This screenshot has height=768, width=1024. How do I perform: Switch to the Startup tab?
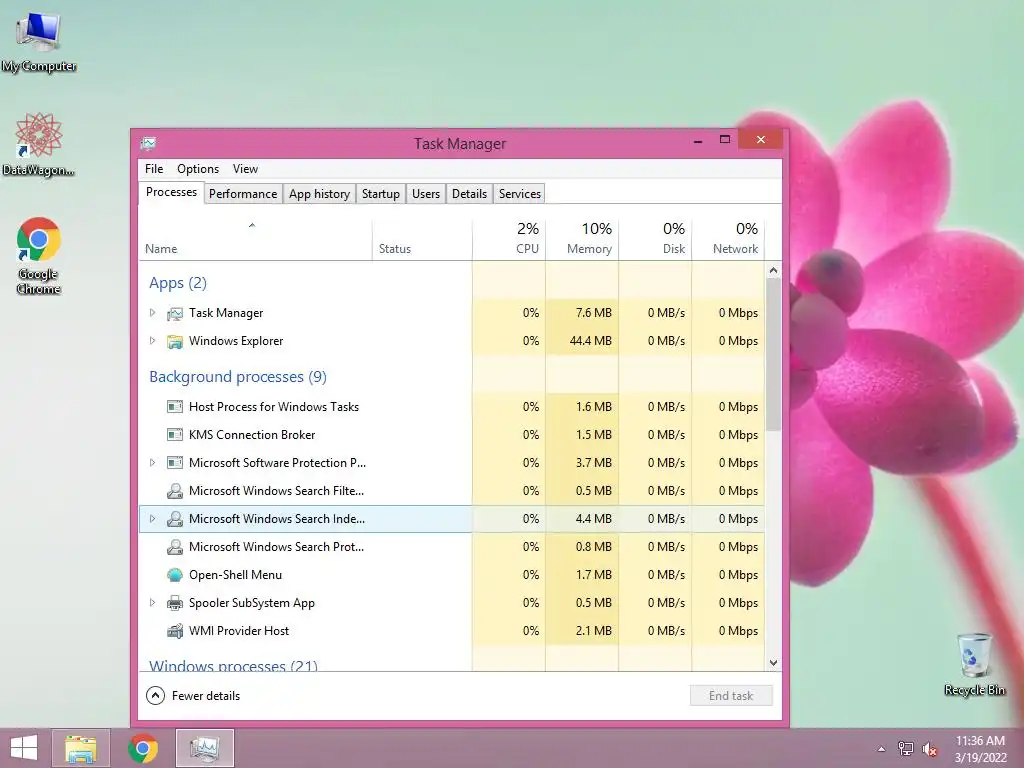click(381, 194)
